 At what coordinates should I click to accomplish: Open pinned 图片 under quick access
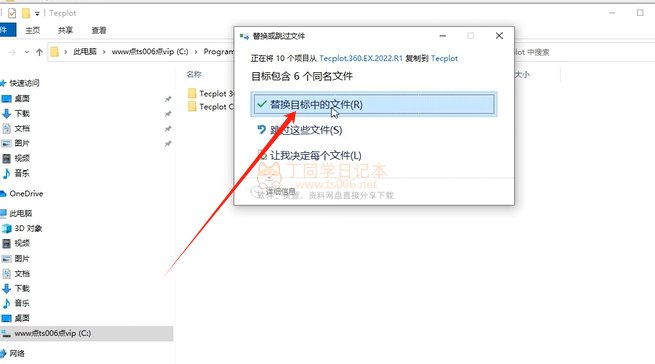[x=22, y=143]
